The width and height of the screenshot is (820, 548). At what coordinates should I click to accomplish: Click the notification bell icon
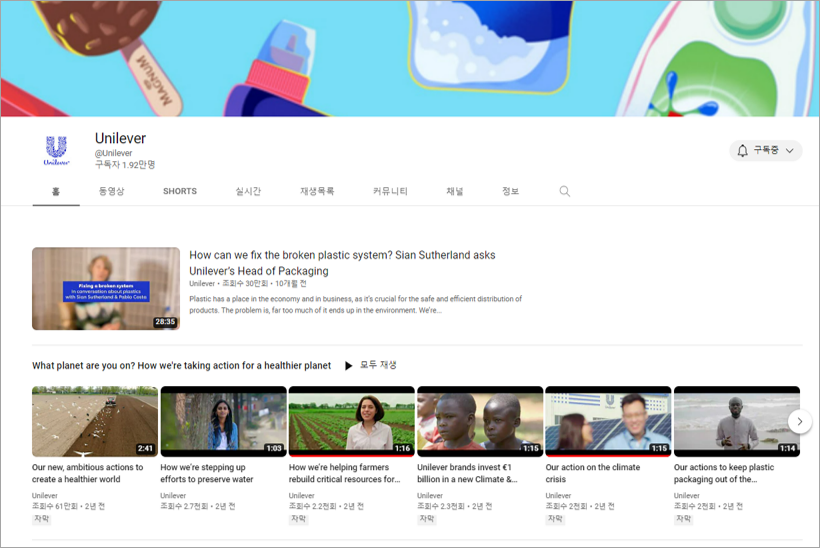click(x=742, y=151)
